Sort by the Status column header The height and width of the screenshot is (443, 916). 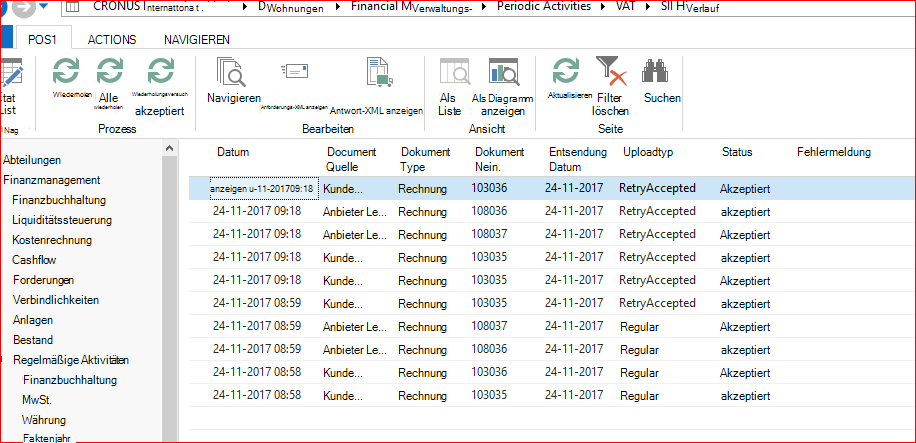[x=737, y=152]
